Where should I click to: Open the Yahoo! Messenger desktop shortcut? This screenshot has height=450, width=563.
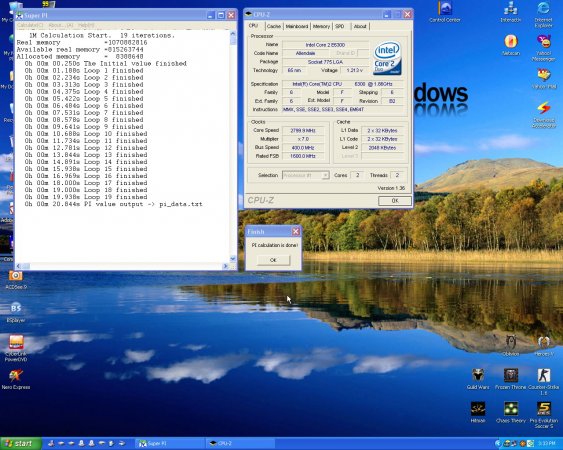543,47
